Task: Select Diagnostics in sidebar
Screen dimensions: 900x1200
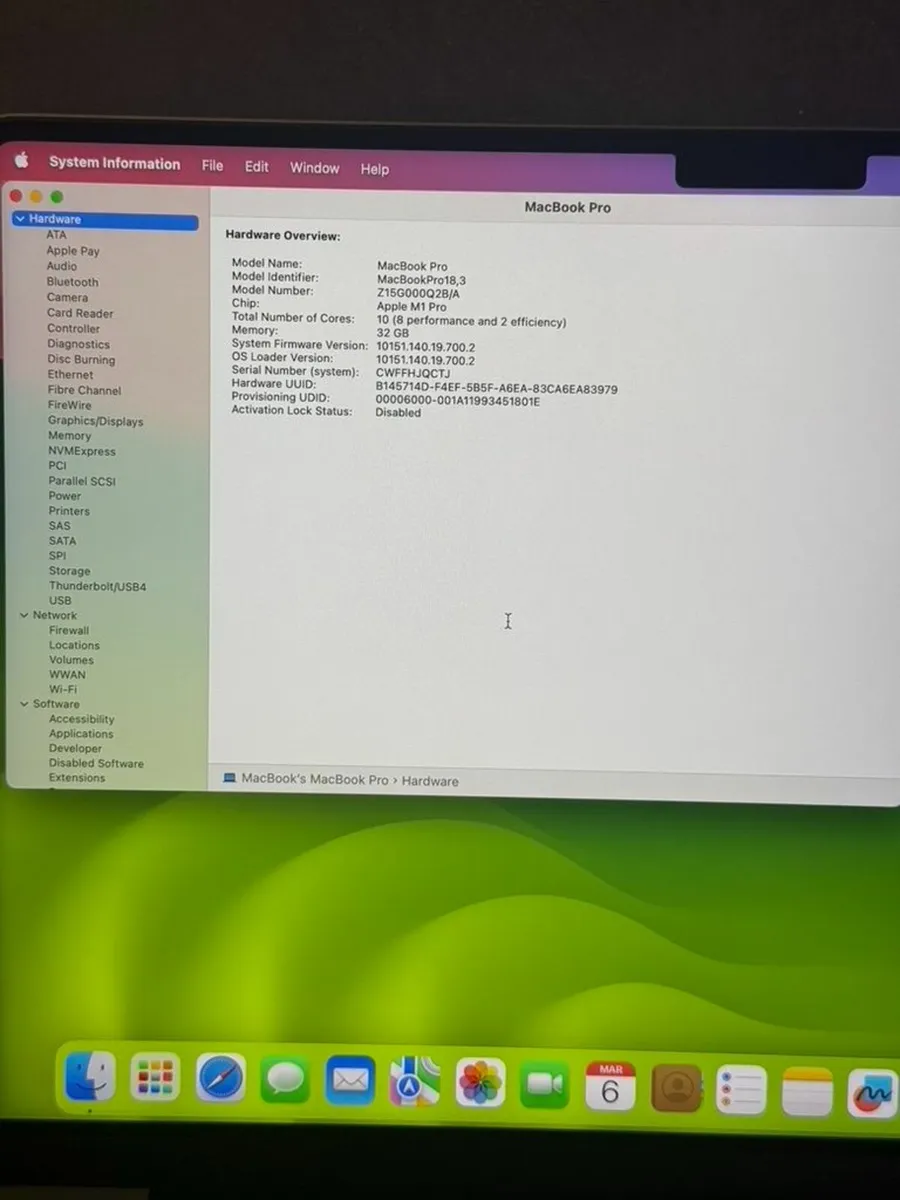Action: pyautogui.click(x=78, y=344)
